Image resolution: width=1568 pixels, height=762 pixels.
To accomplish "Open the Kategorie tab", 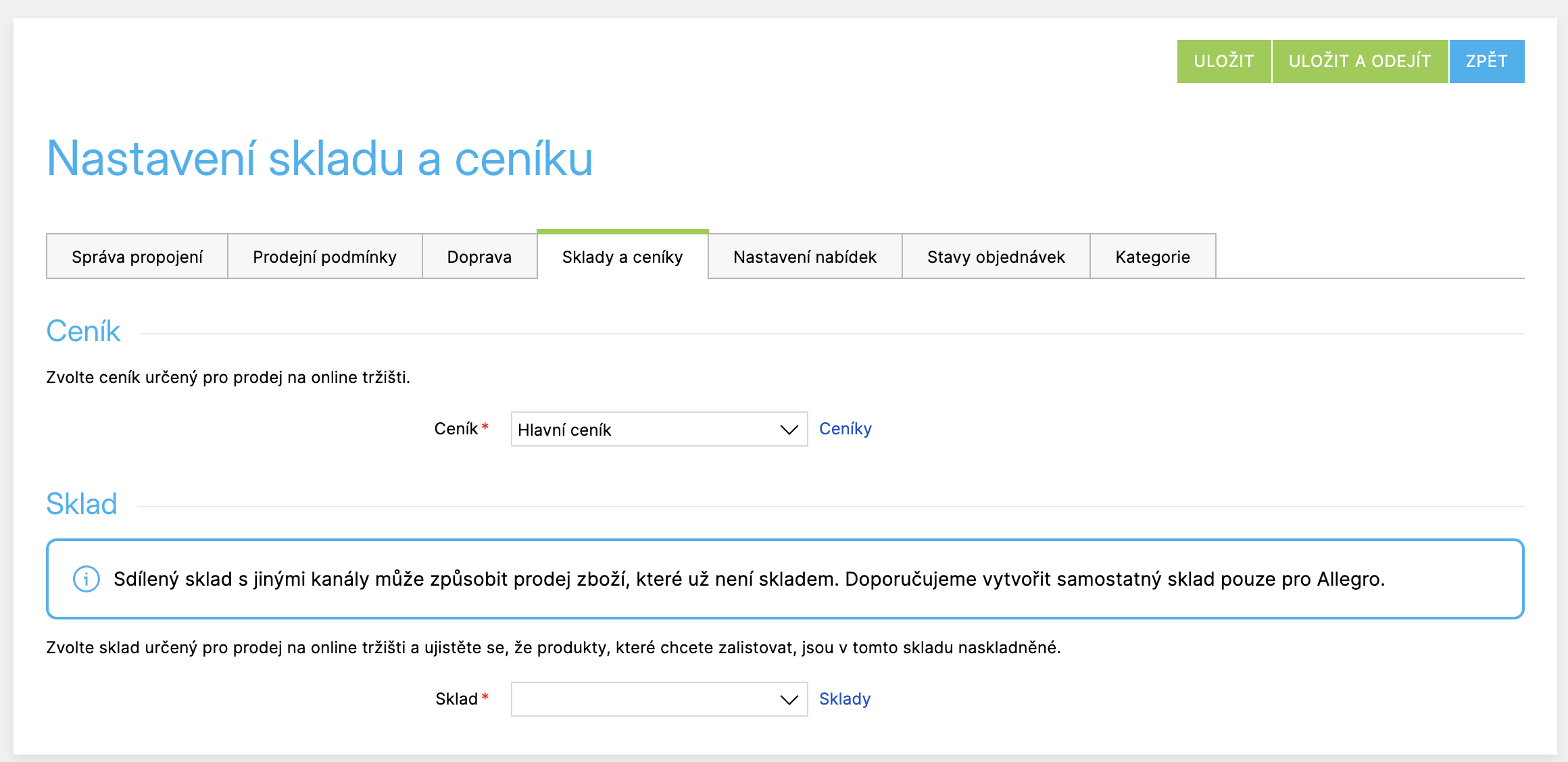I will click(1152, 257).
